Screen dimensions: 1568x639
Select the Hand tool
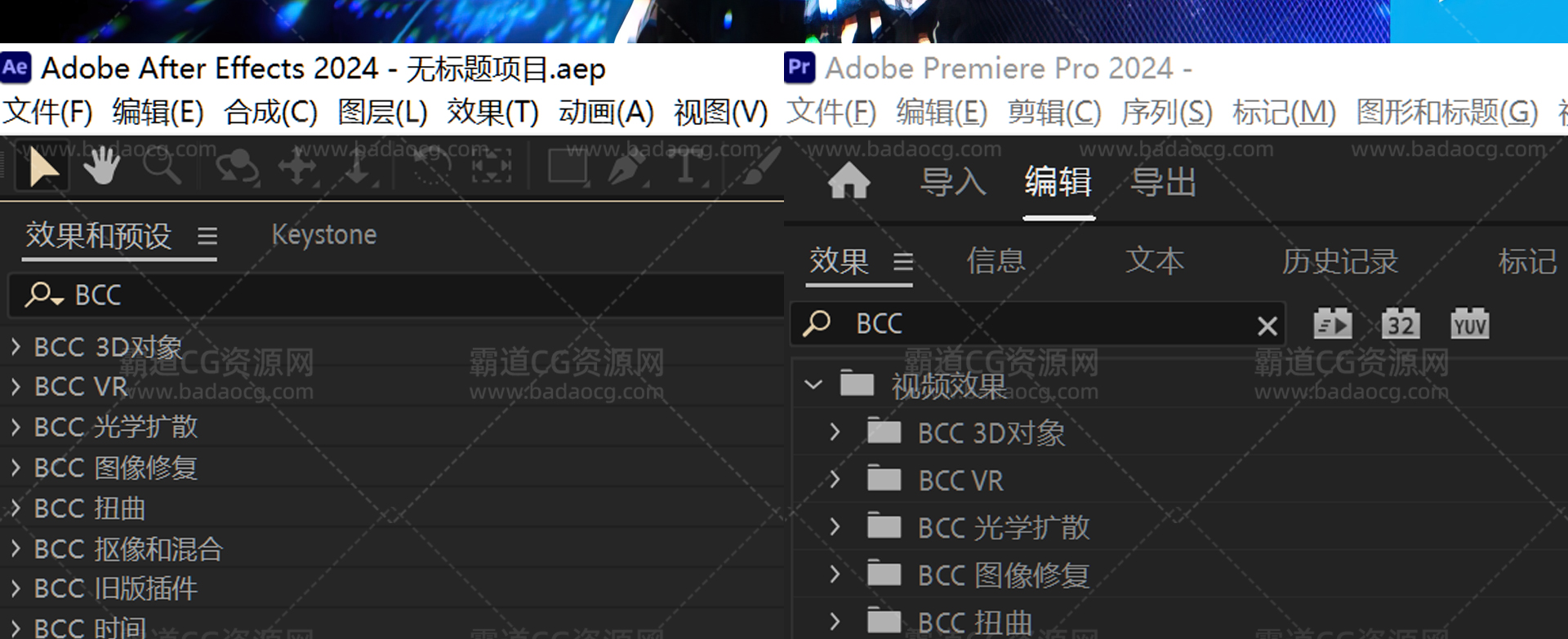point(102,168)
